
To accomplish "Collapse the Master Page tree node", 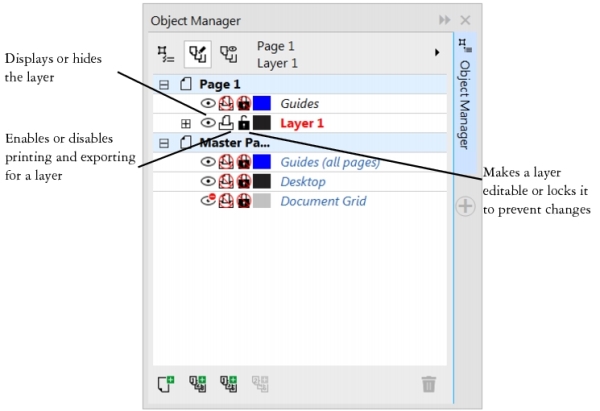I will pyautogui.click(x=163, y=143).
